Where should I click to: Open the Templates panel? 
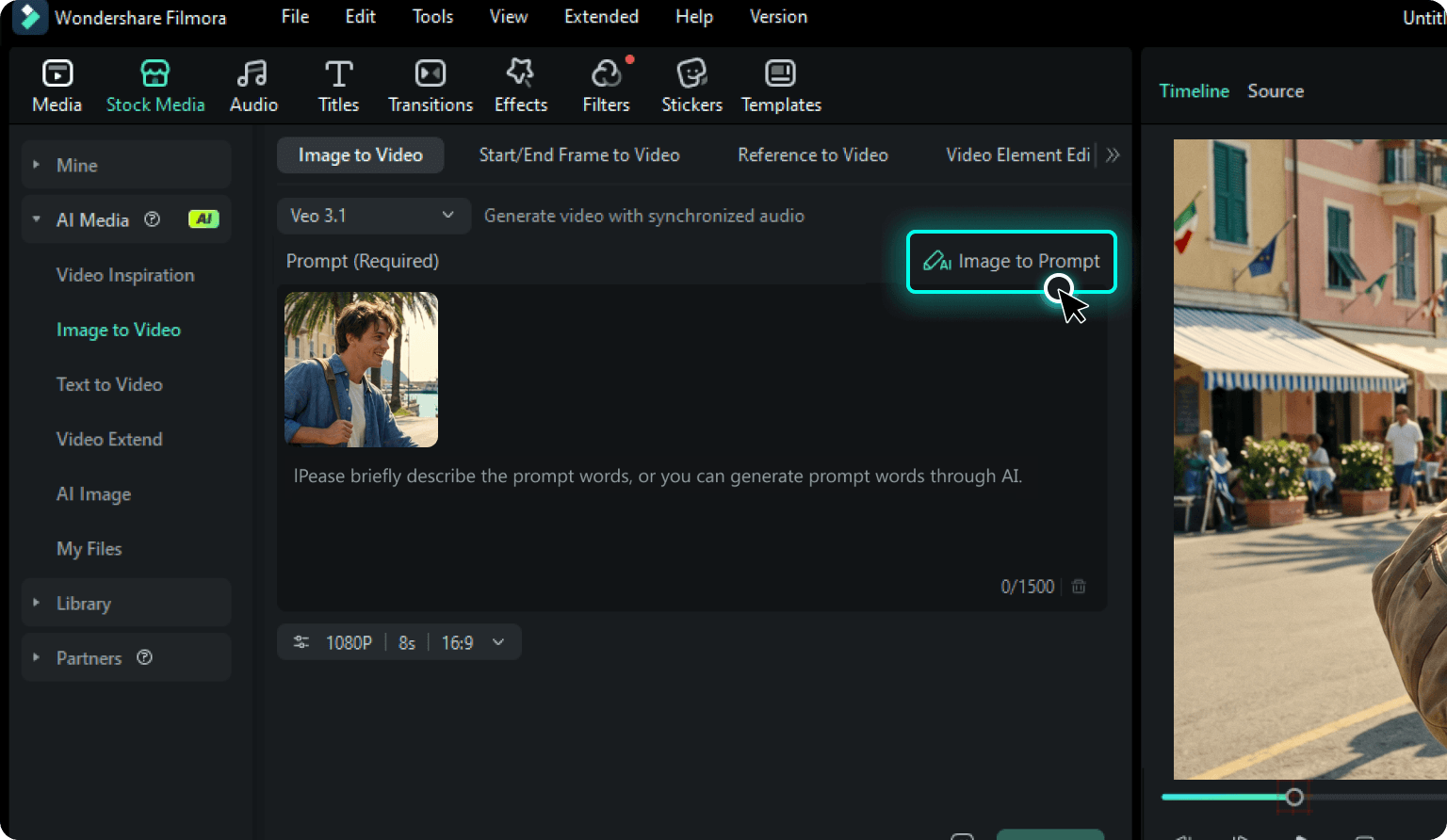[x=781, y=86]
